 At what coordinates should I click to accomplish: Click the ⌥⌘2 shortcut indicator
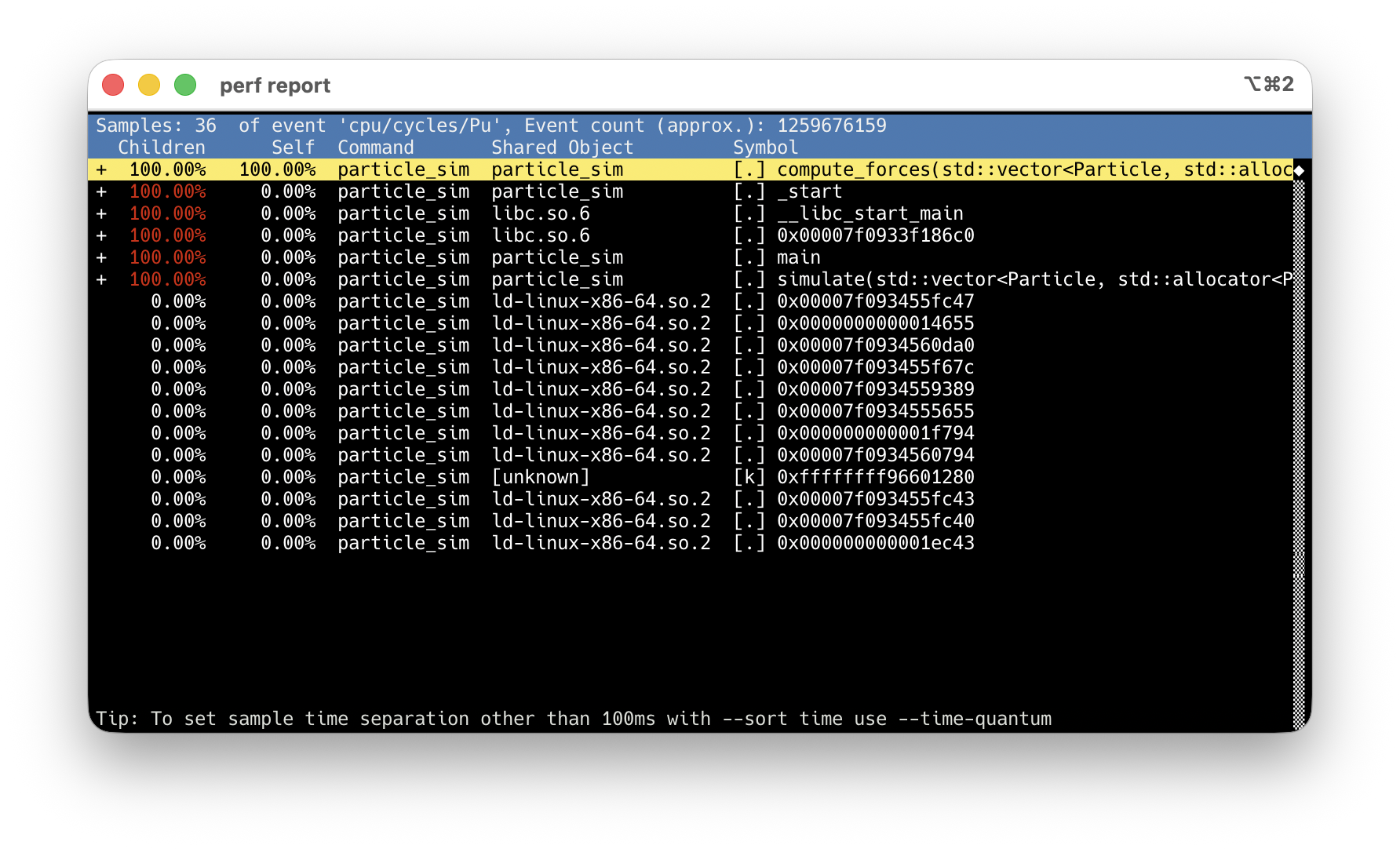[x=1268, y=84]
